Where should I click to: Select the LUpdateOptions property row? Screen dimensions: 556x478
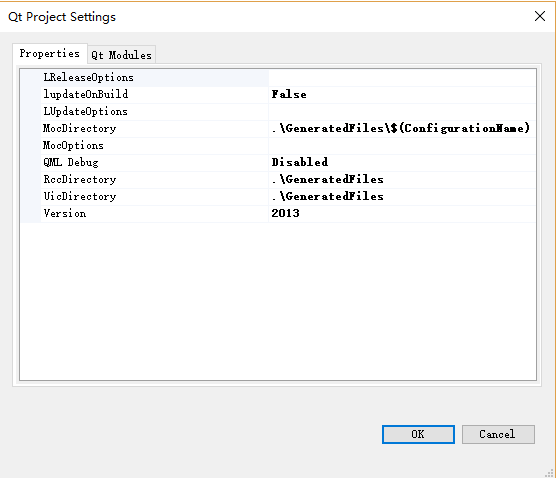point(278,112)
